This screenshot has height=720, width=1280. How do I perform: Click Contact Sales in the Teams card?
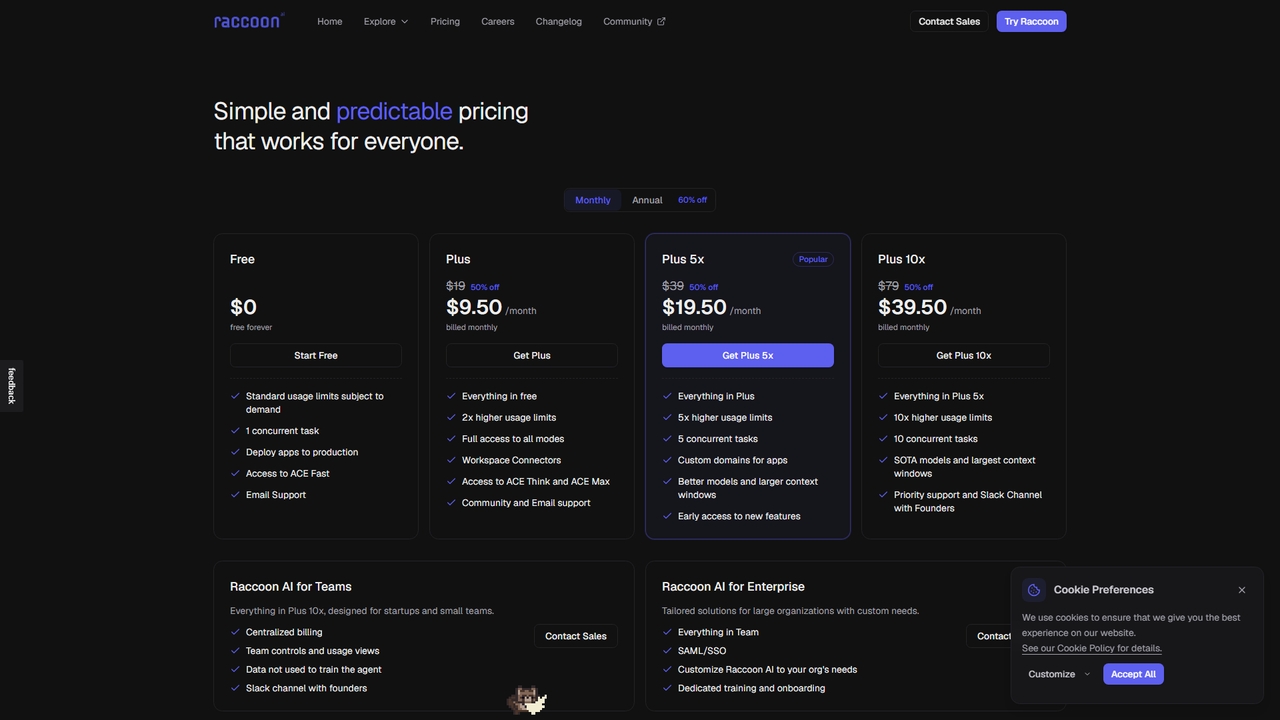tap(576, 636)
